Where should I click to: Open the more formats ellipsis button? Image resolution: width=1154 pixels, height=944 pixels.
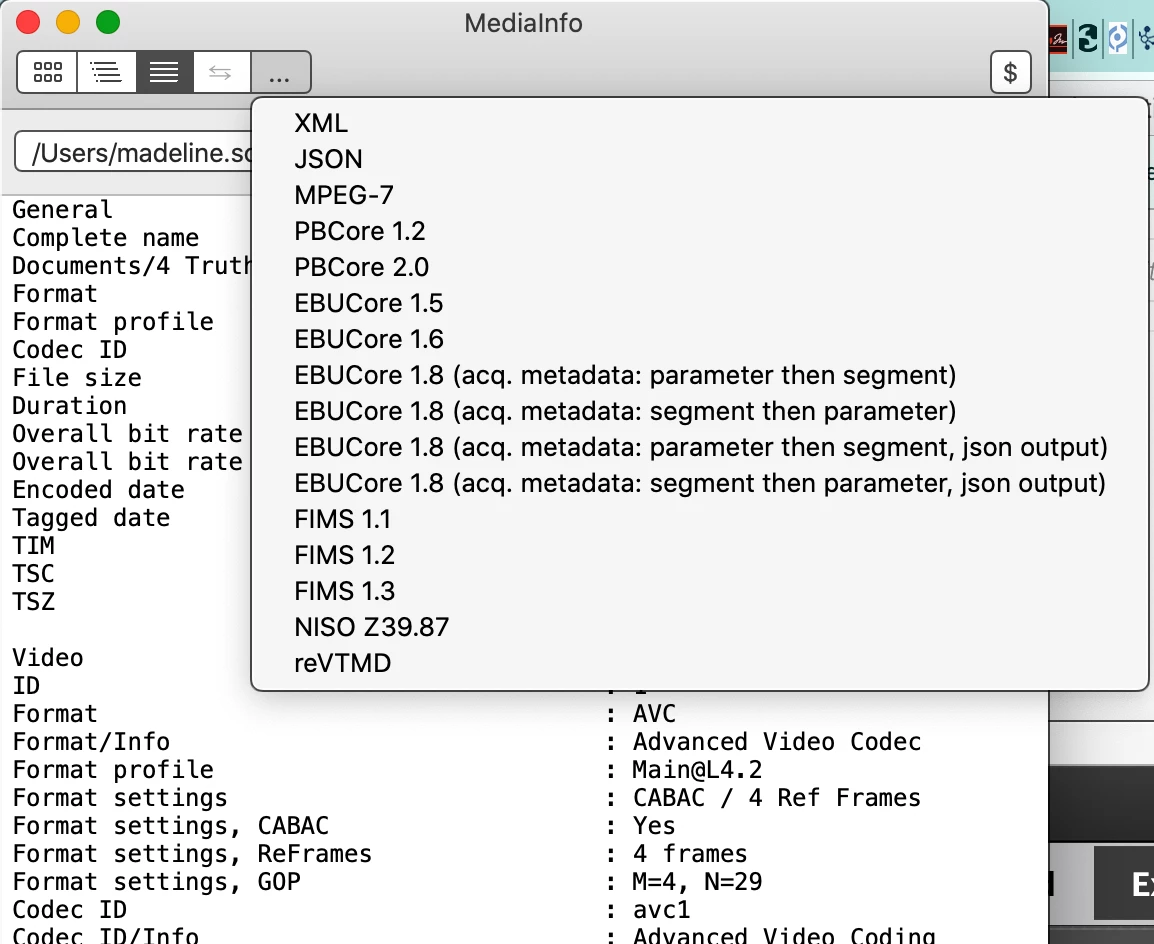coord(280,72)
